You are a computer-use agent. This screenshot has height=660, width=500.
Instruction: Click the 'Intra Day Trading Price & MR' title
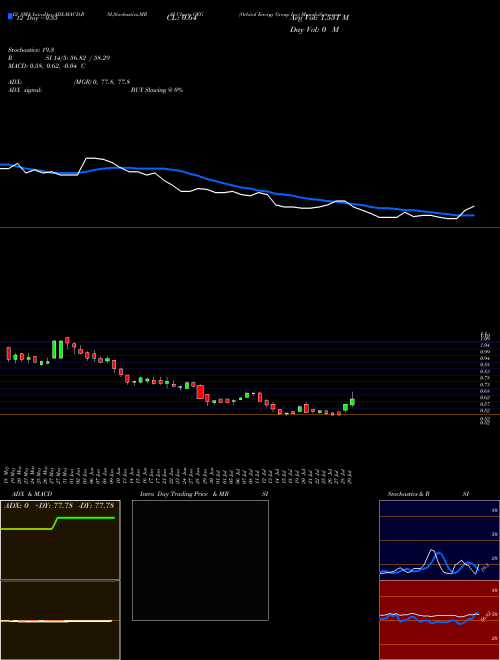[x=185, y=494]
